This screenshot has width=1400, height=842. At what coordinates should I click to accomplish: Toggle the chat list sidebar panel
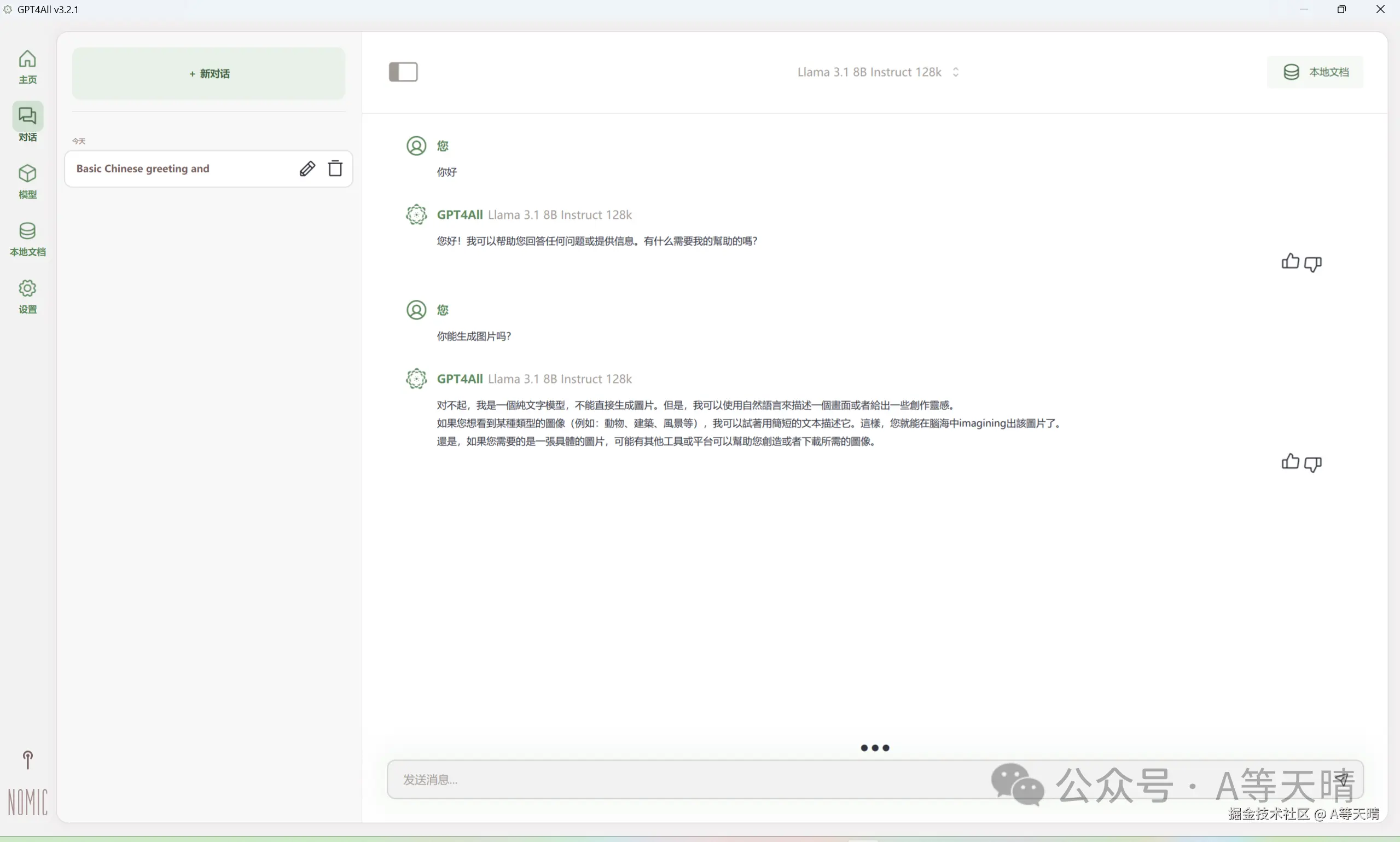point(403,72)
